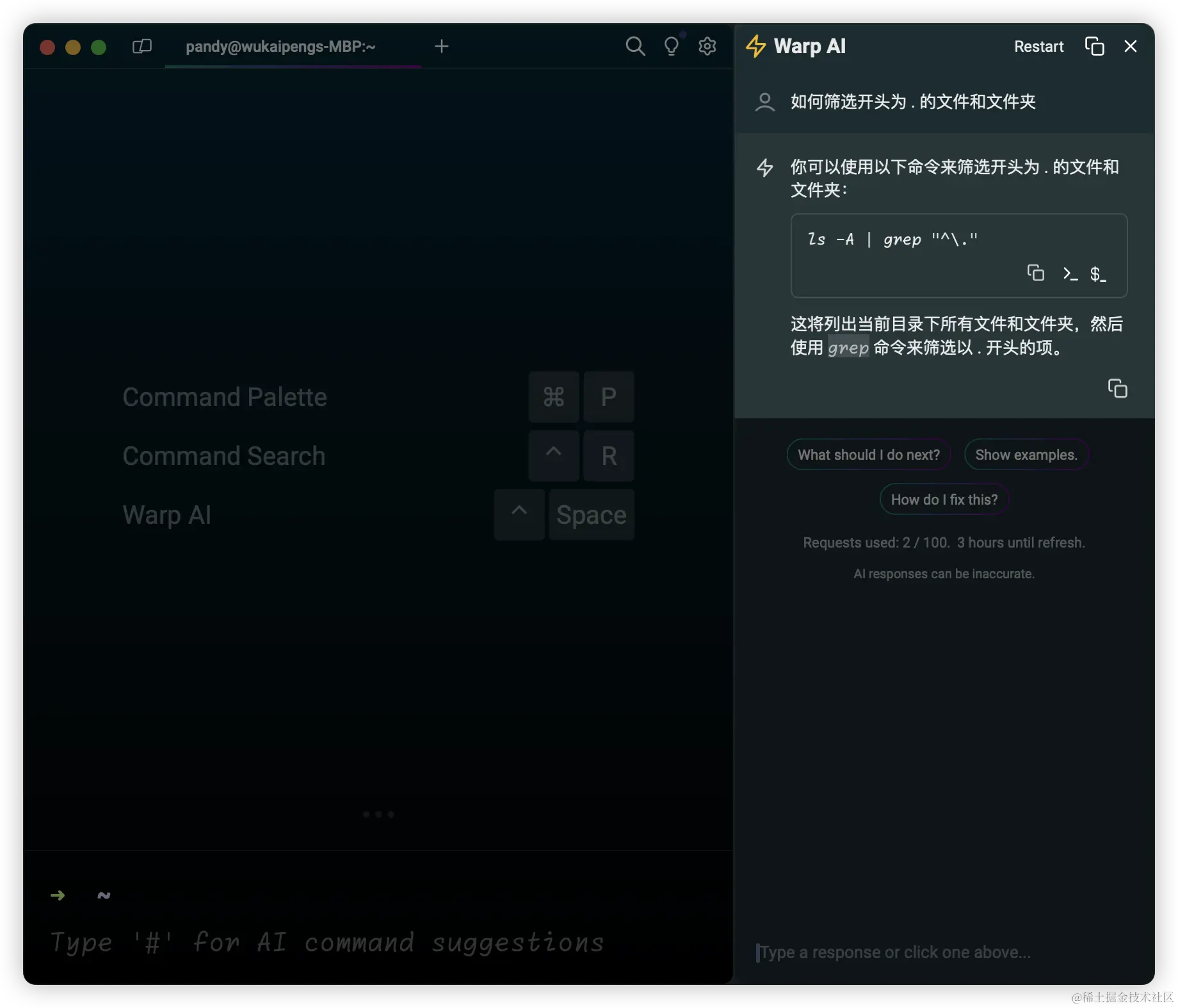Viewport: 1178px width, 1008px height.
Task: Click the user avatar icon beside the question
Action: pyautogui.click(x=764, y=102)
